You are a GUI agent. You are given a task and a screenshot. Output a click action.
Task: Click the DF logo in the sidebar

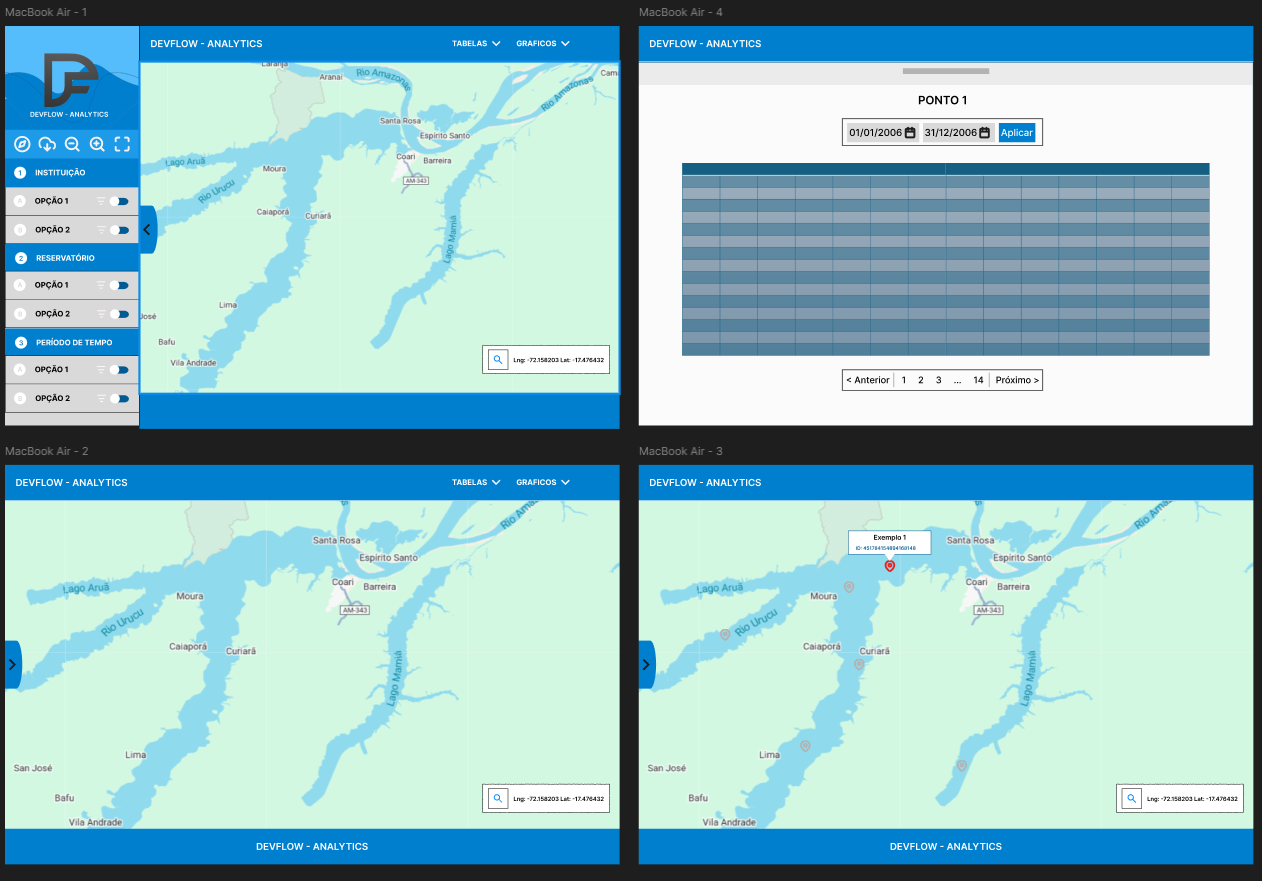tap(70, 81)
